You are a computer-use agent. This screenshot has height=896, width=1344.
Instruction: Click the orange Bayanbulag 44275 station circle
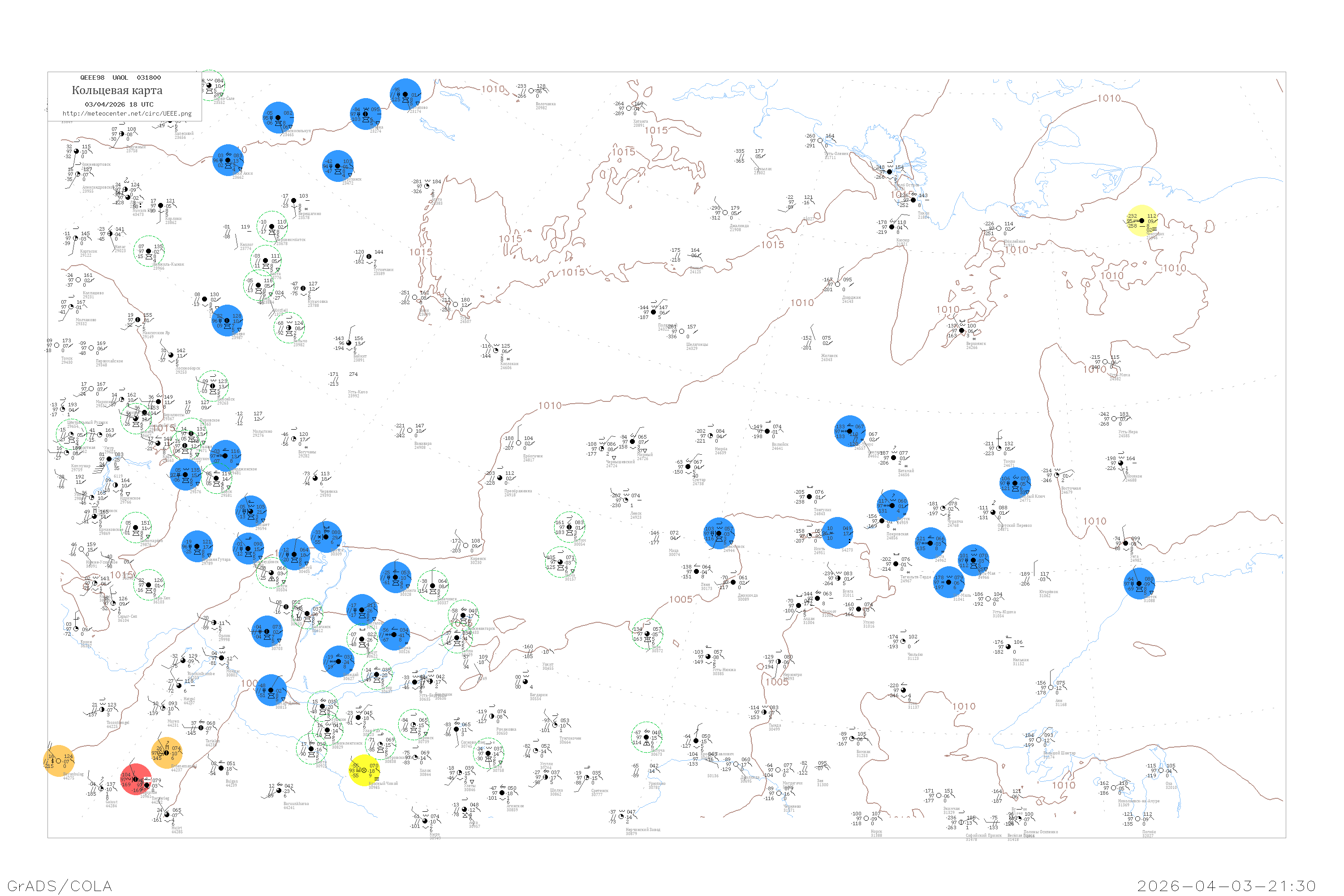59,761
